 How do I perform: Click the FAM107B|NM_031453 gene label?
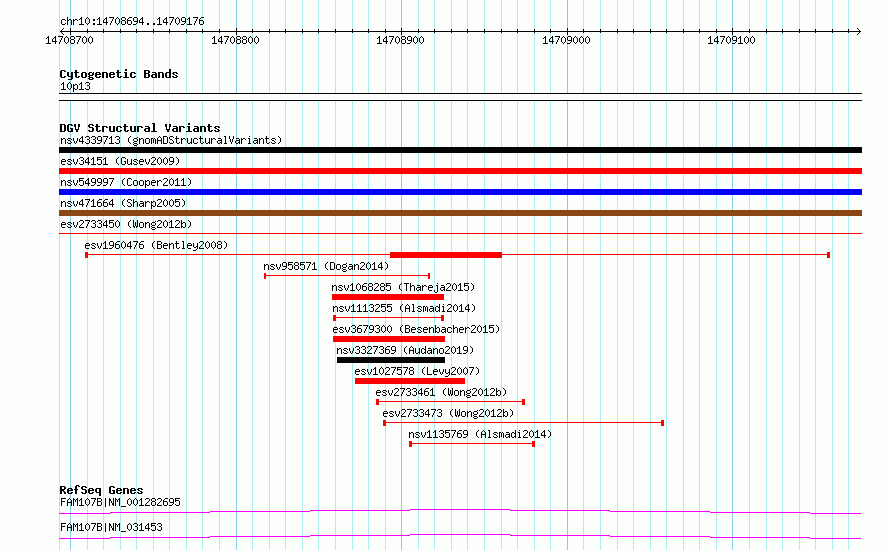[111, 527]
